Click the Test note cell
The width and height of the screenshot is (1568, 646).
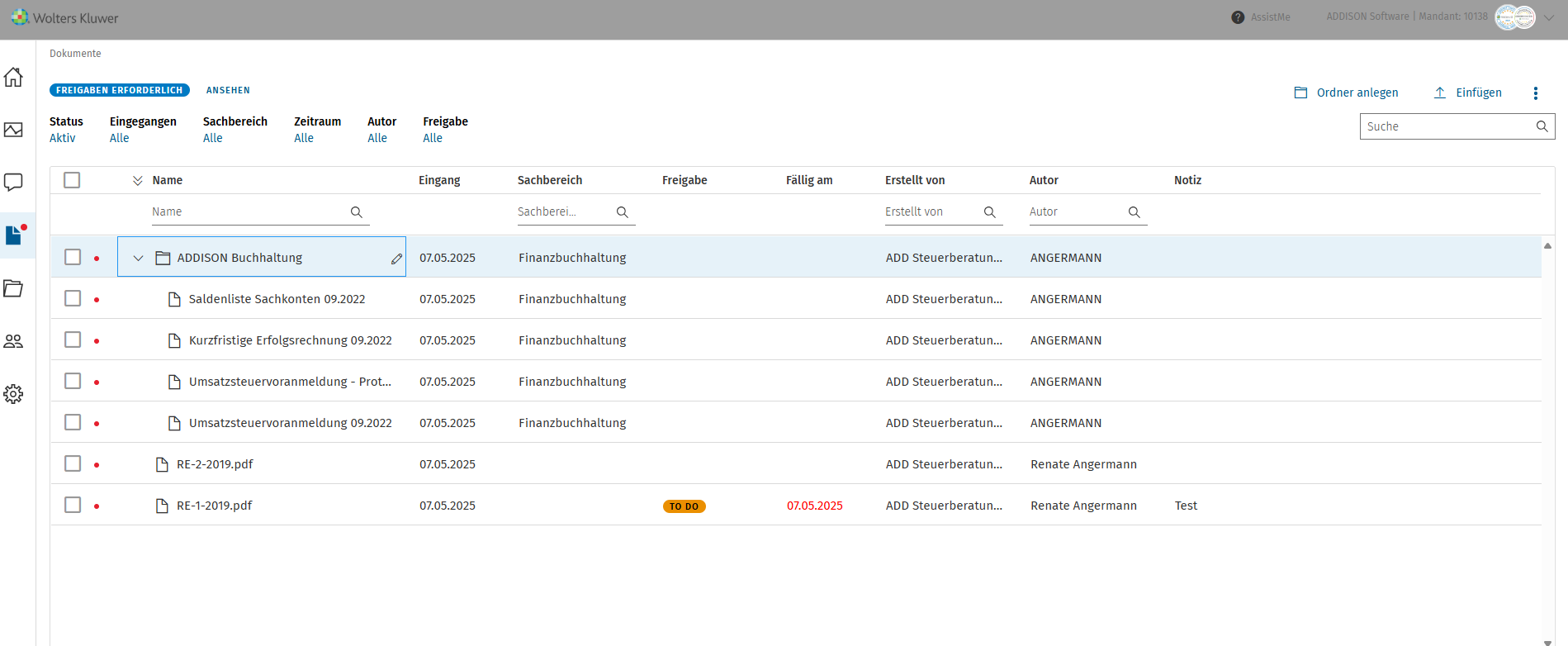[1186, 506]
